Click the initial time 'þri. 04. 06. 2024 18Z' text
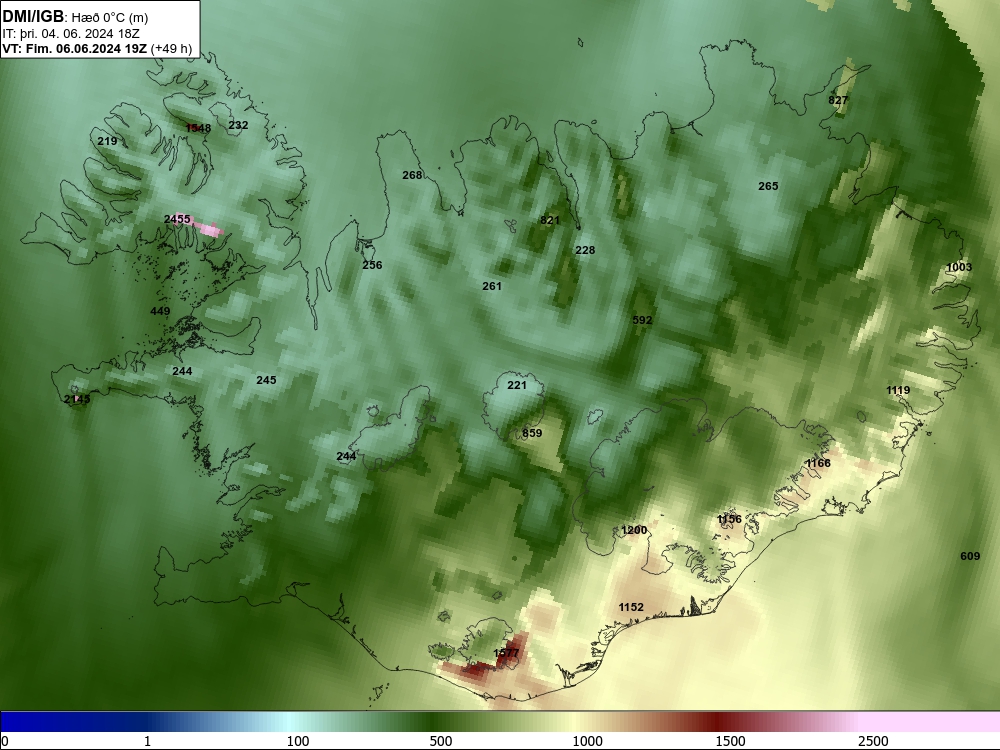The width and height of the screenshot is (1000, 750). pyautogui.click(x=80, y=34)
